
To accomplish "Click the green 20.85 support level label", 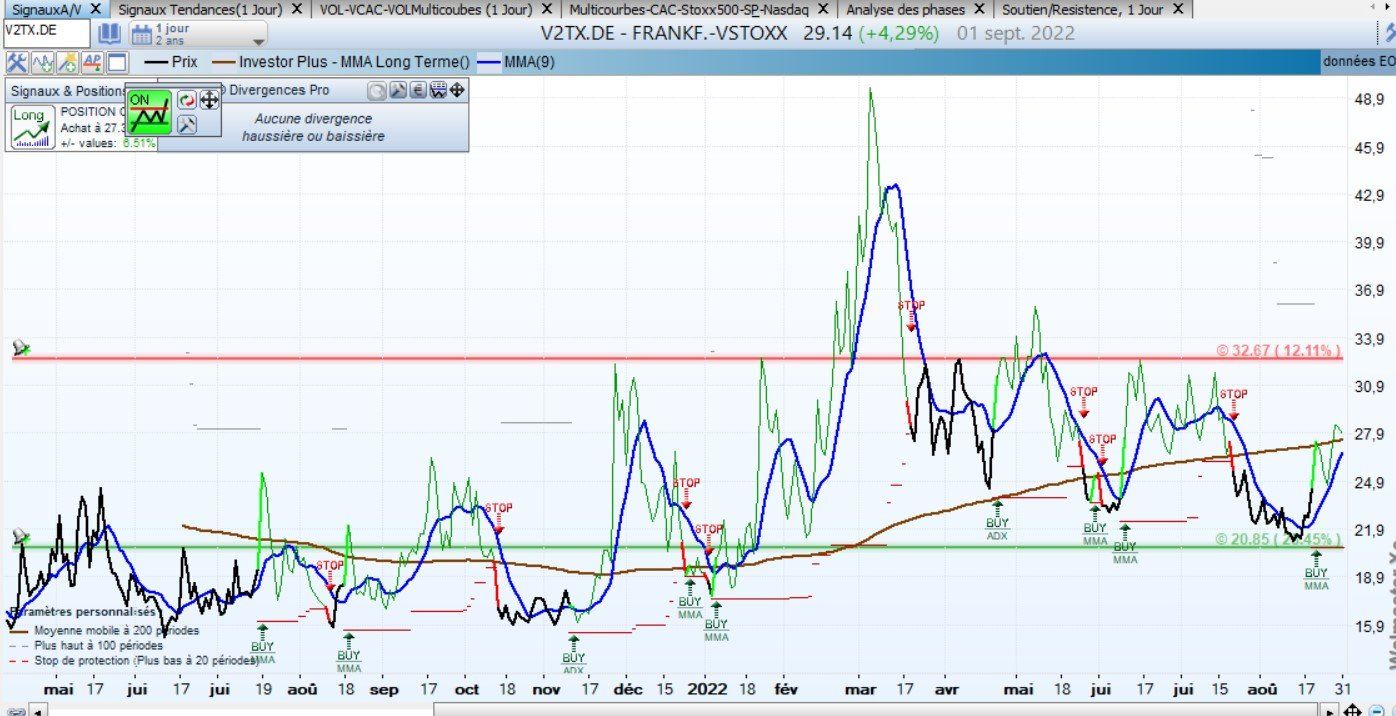I will [1277, 539].
